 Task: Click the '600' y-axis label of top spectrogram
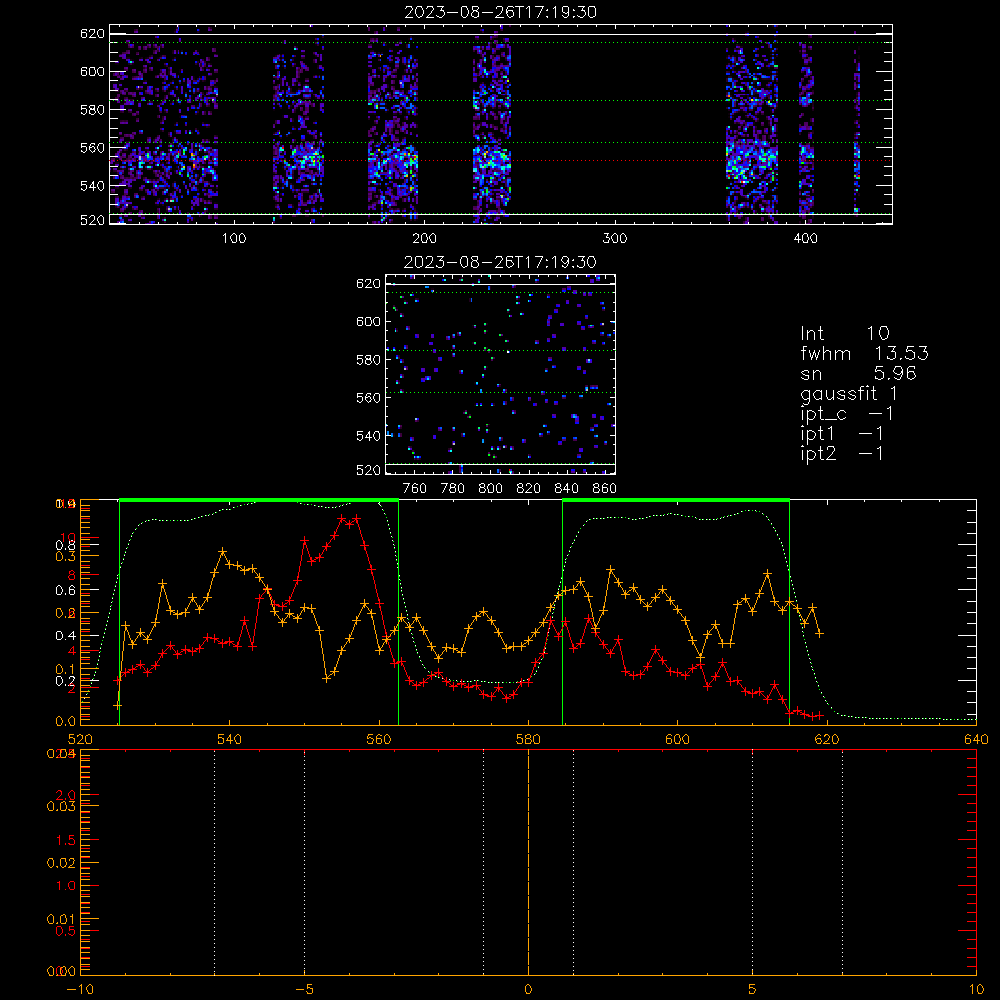[92, 71]
